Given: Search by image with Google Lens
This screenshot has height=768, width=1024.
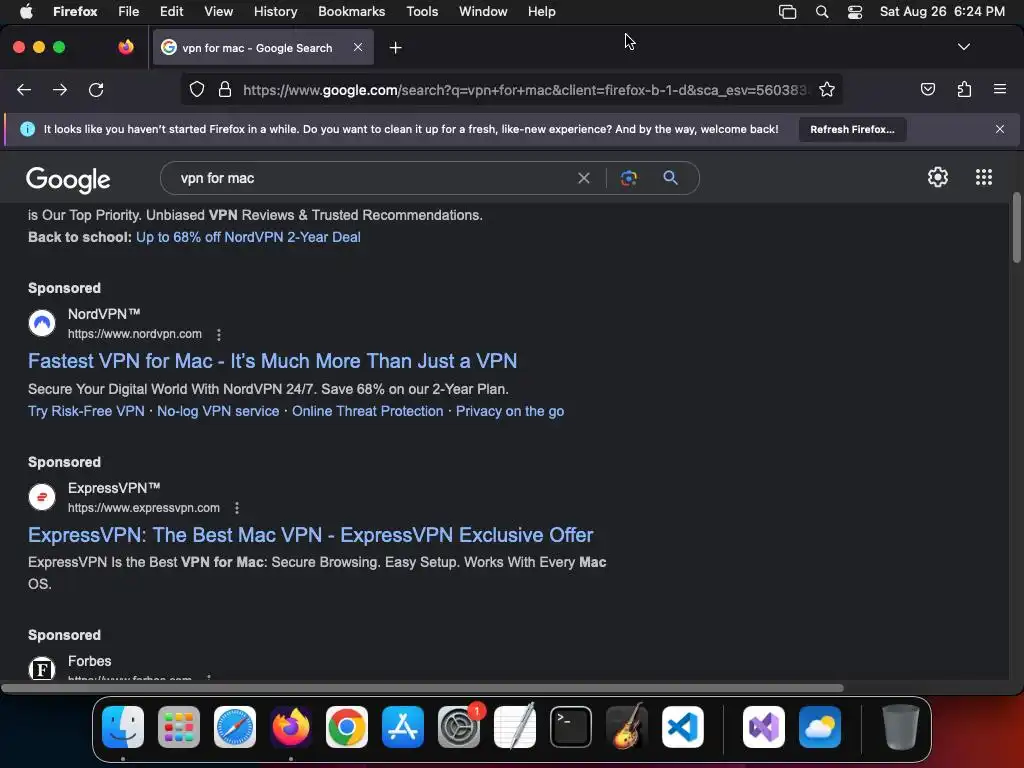Looking at the screenshot, I should click(628, 178).
